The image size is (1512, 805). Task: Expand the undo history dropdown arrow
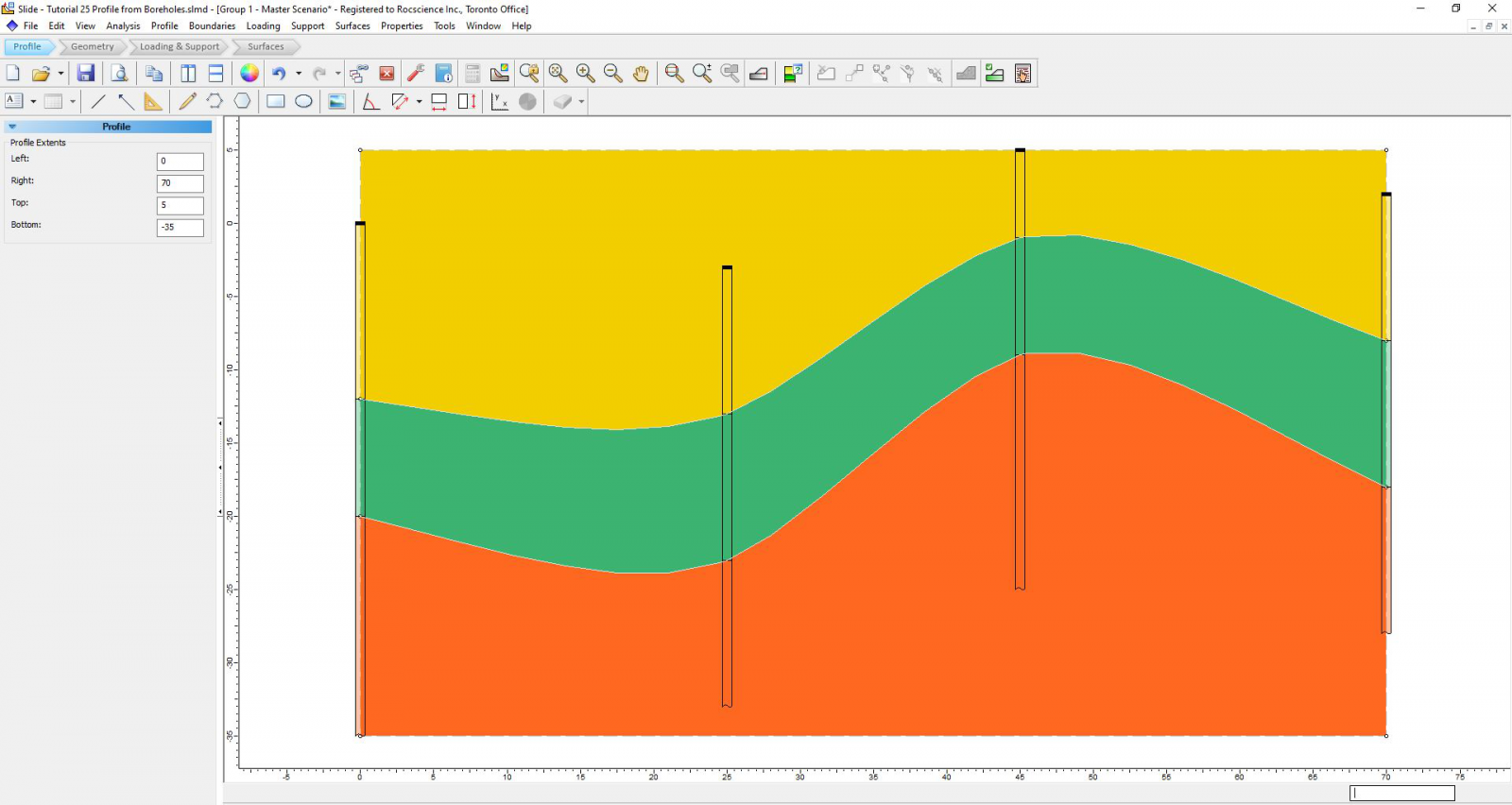tap(299, 74)
